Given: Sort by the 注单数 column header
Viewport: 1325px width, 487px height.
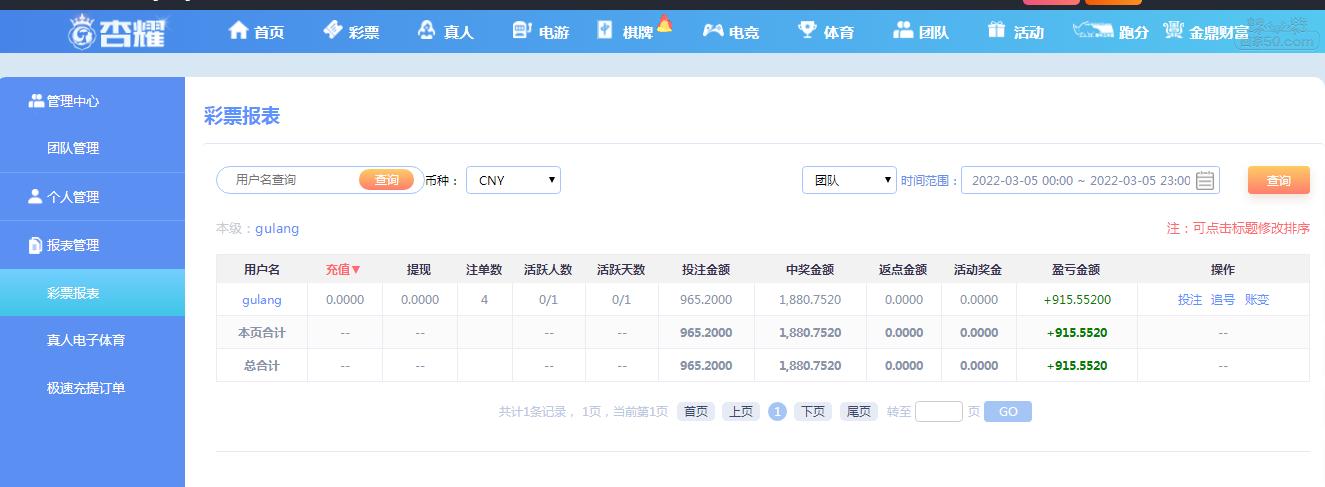Looking at the screenshot, I should pos(484,270).
